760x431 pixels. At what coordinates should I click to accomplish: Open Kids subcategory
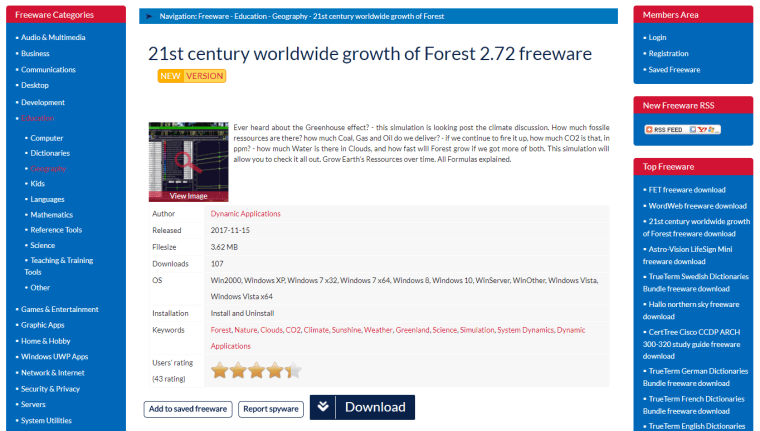[37, 184]
